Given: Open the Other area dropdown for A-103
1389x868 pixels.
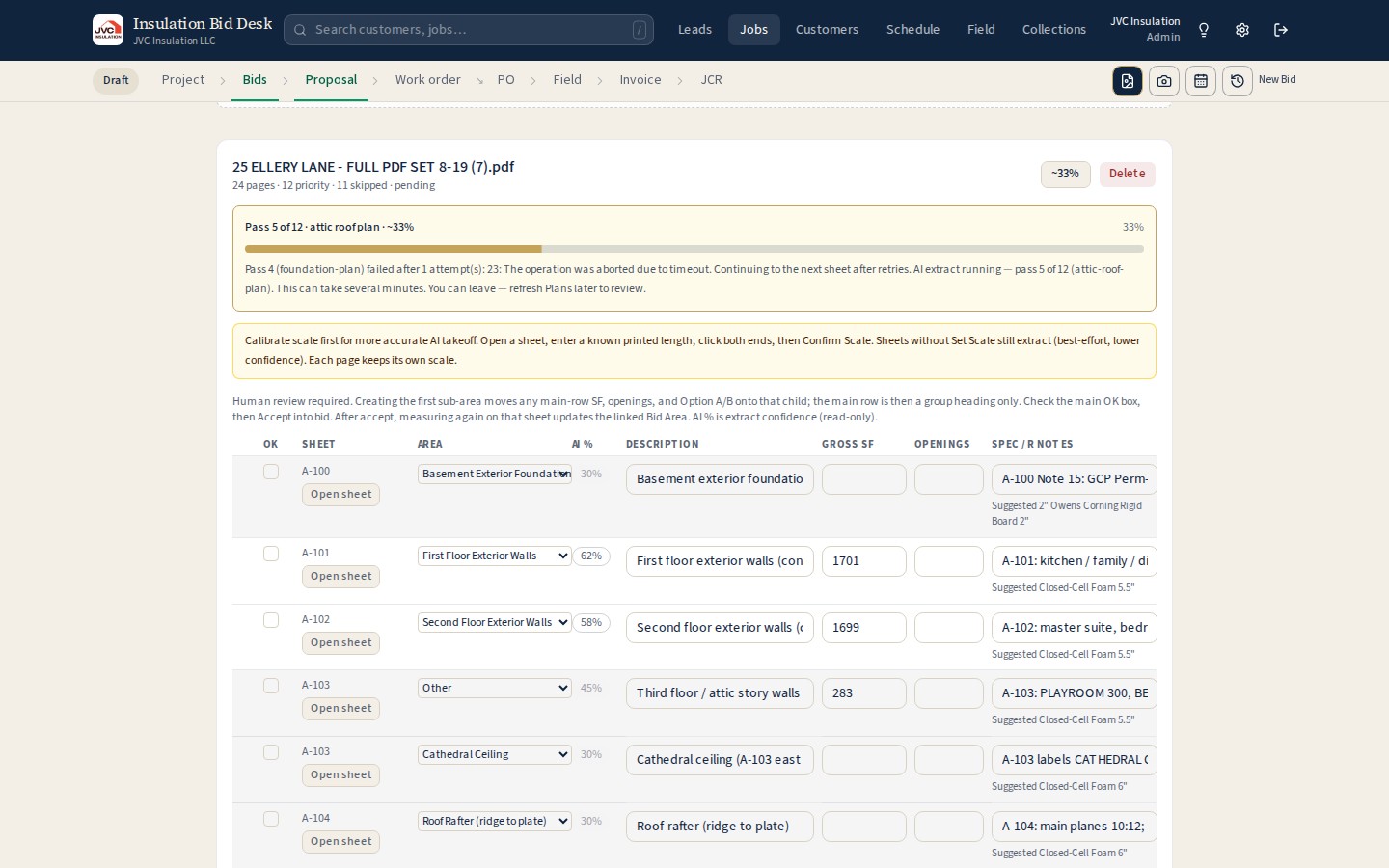Looking at the screenshot, I should [495, 688].
